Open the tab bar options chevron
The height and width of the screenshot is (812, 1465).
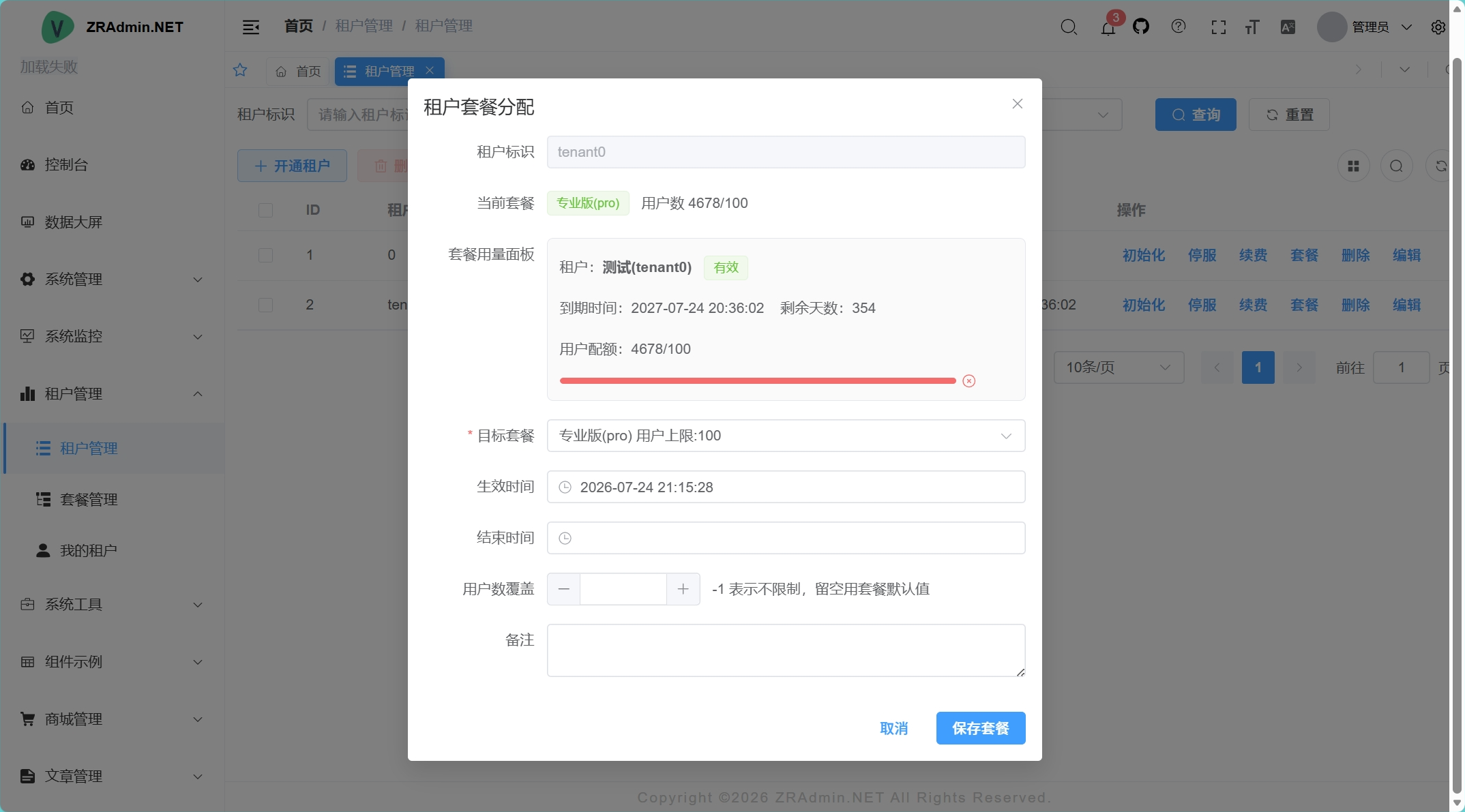pyautogui.click(x=1404, y=70)
